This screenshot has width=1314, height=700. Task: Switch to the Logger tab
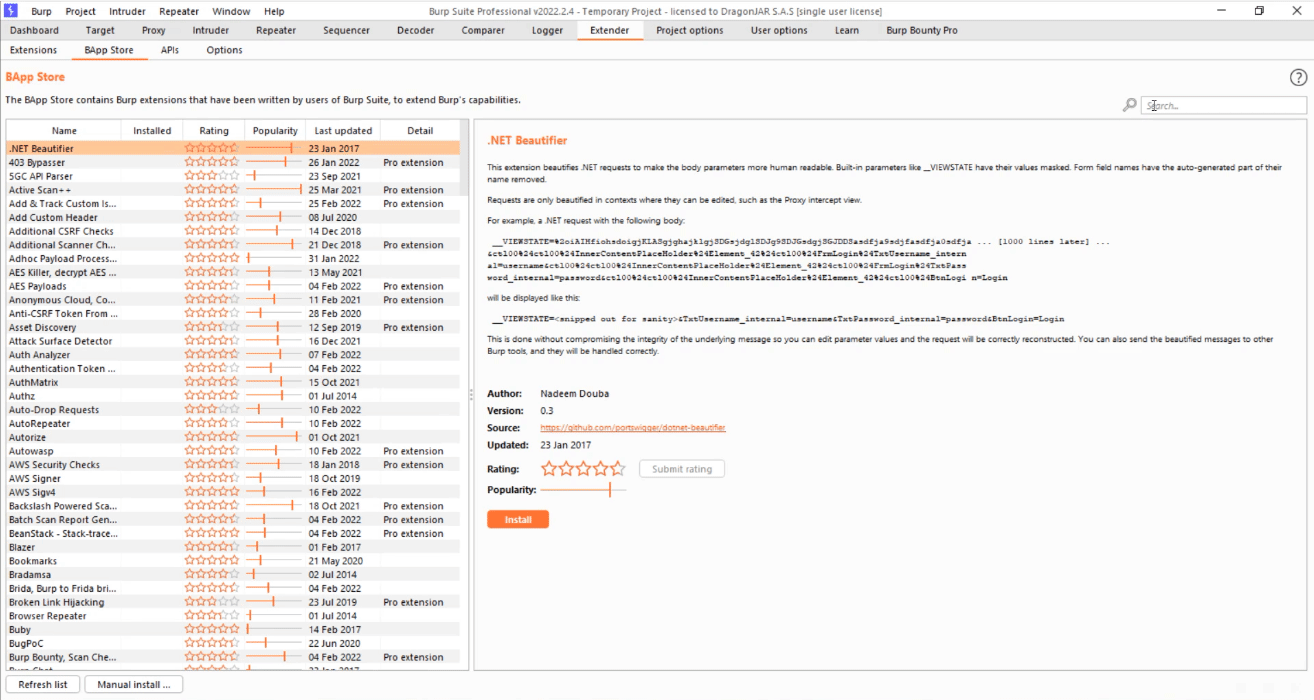547,30
